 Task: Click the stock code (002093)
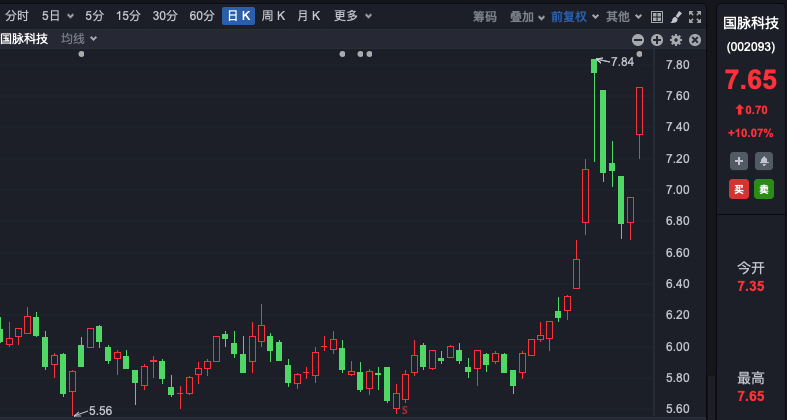751,47
